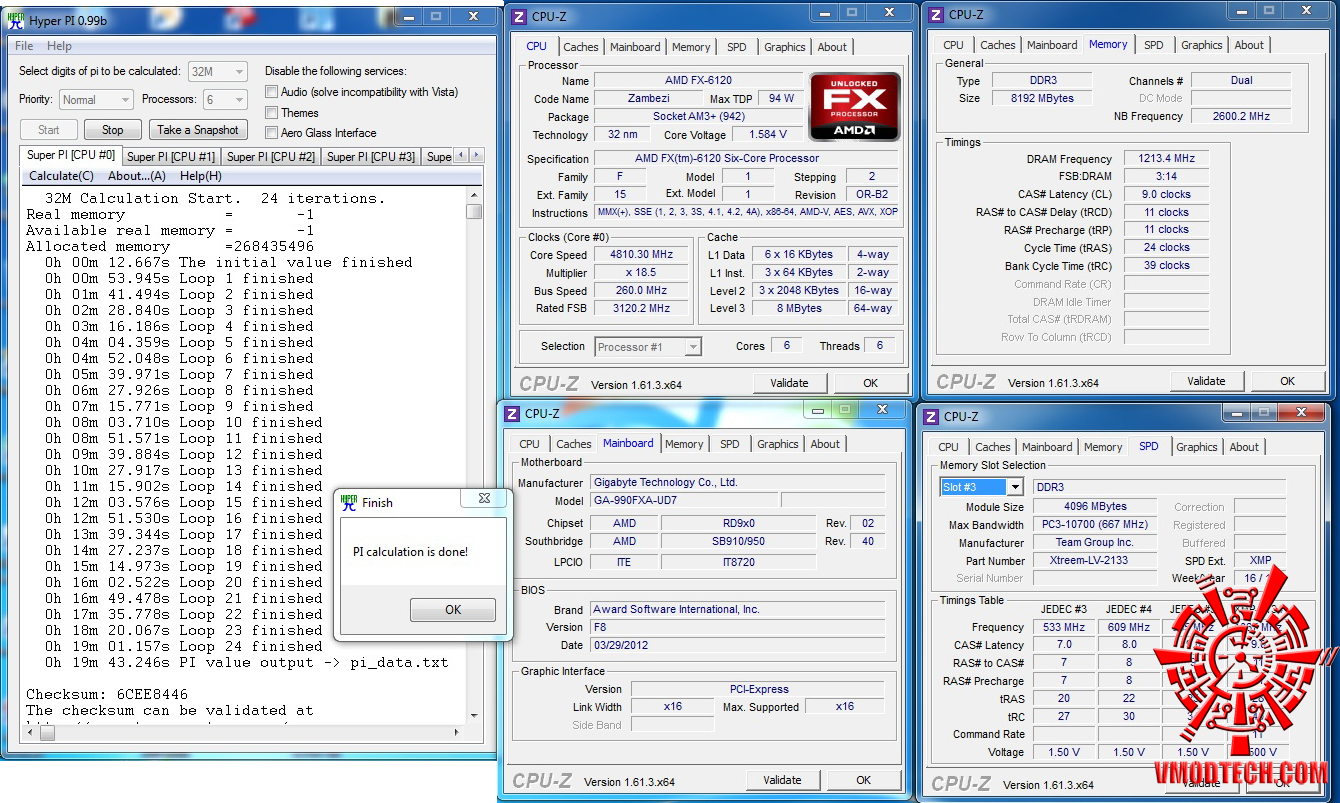Screen dimensions: 1340x803
Task: Click the BIOS date "03/29/2012"
Action: tap(737, 645)
